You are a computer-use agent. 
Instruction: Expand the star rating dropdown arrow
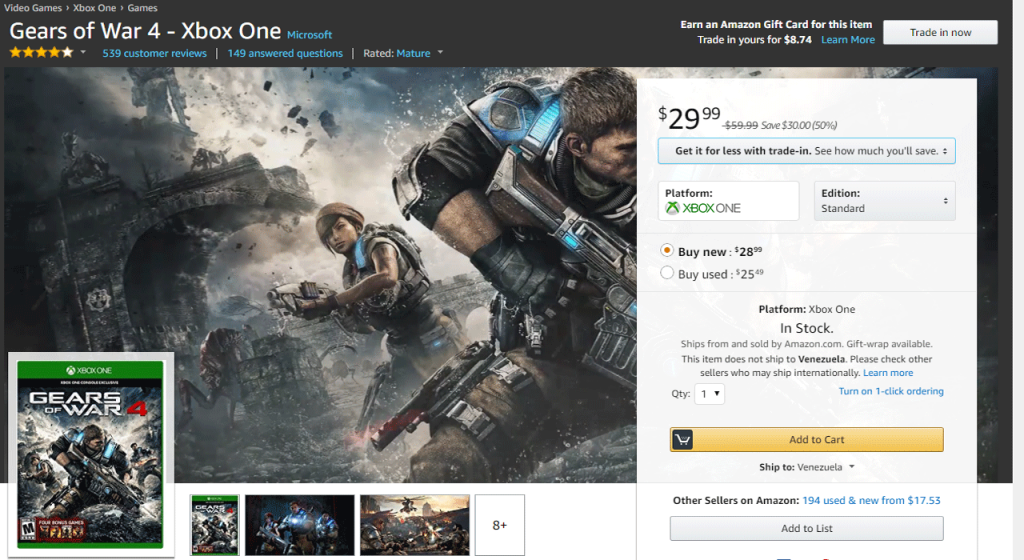point(83,52)
